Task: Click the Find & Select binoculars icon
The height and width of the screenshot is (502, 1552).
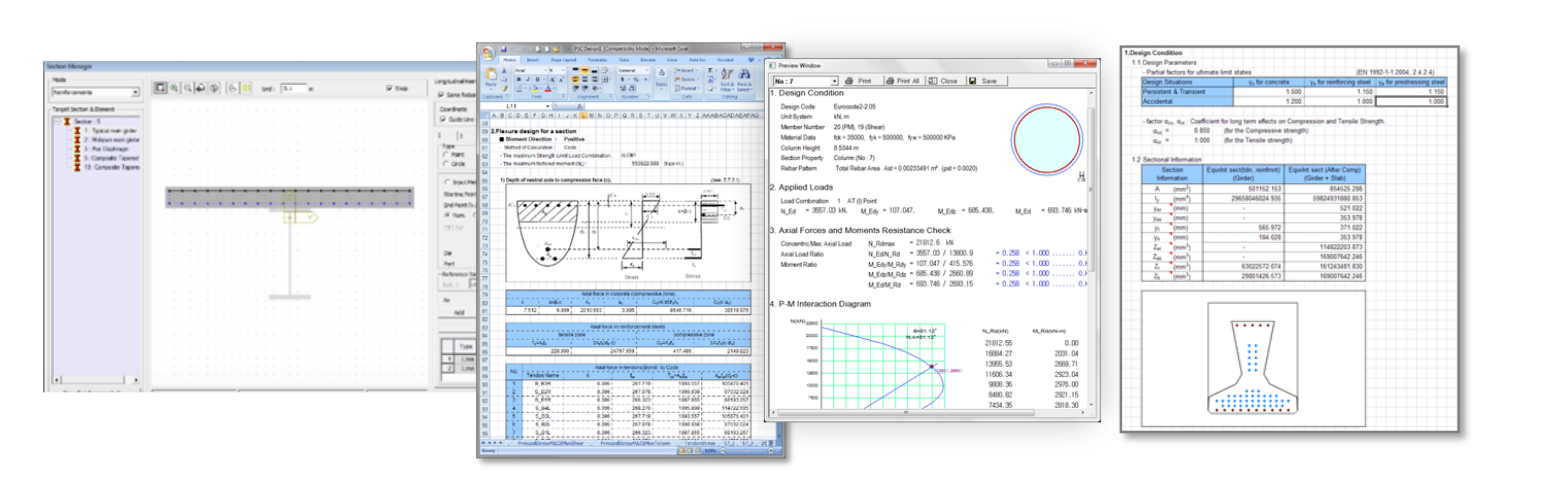Action: click(x=744, y=74)
